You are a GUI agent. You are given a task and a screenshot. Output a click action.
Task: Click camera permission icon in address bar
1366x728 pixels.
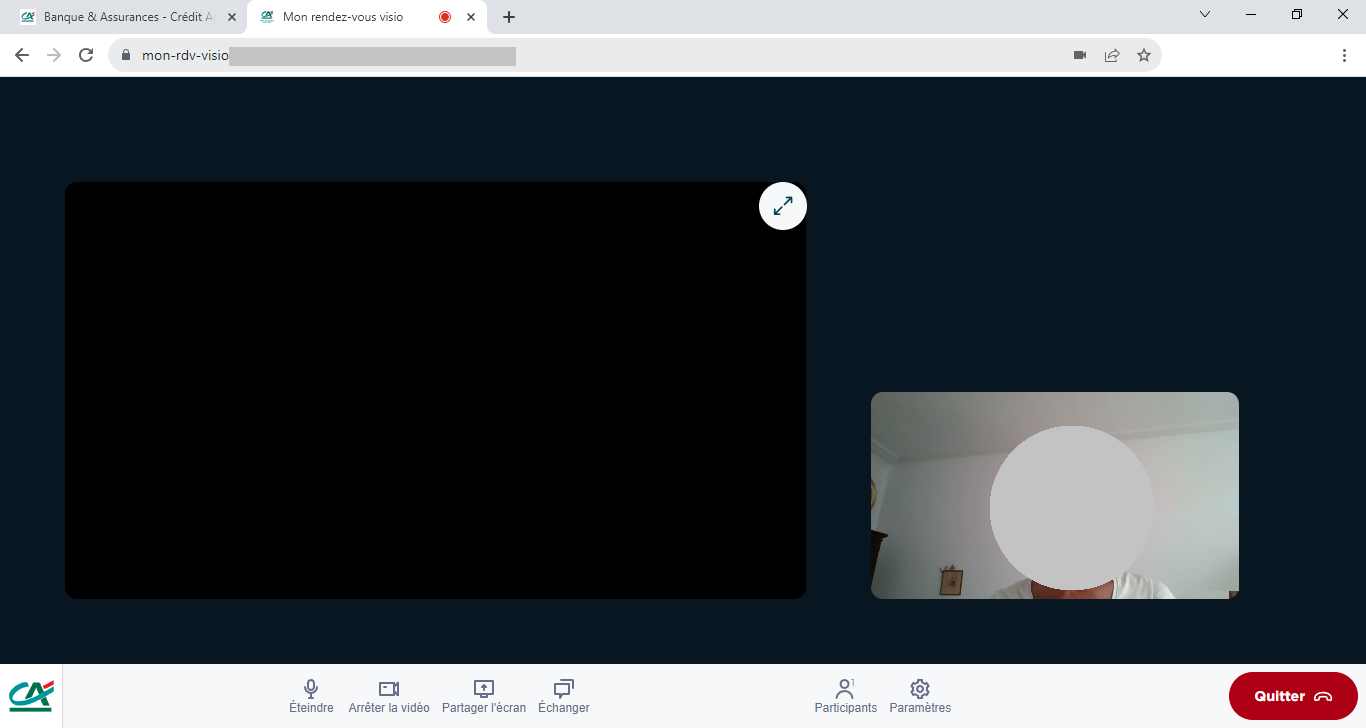(1080, 56)
